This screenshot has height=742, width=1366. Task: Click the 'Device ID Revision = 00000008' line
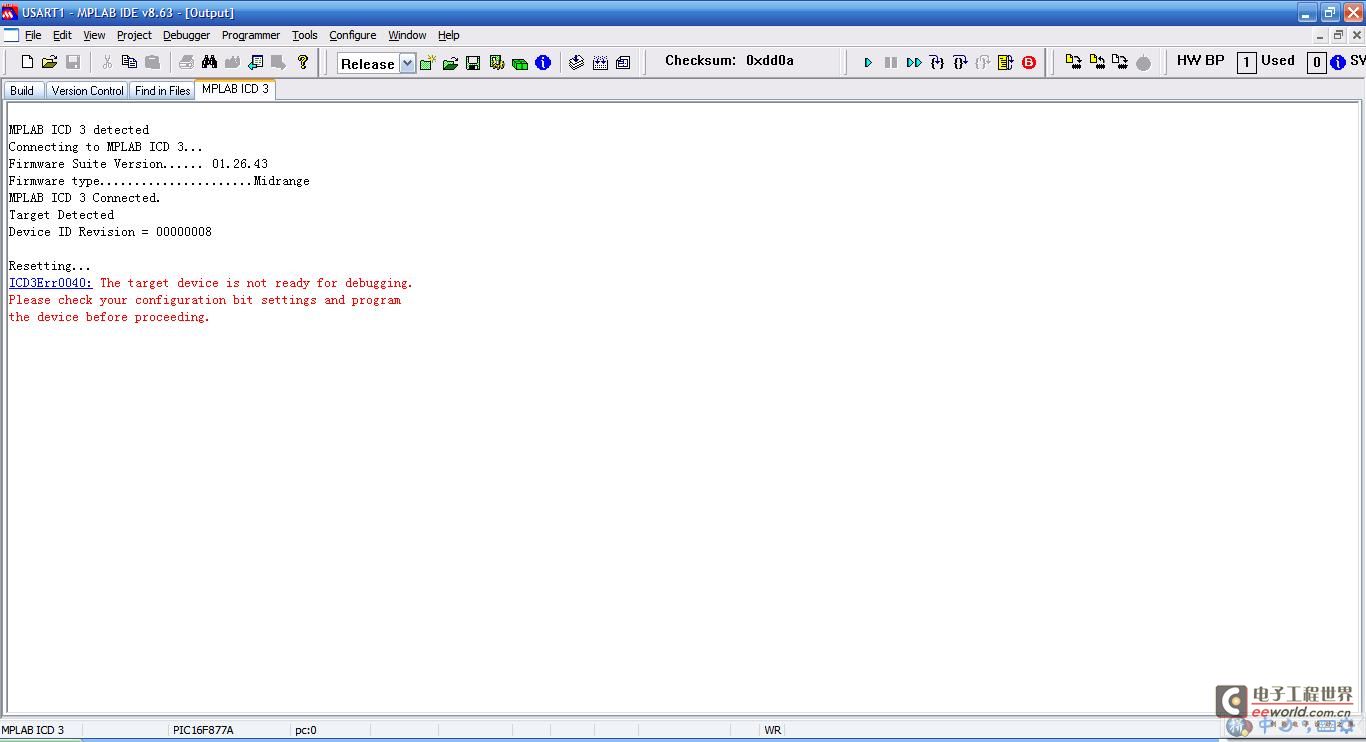point(110,232)
